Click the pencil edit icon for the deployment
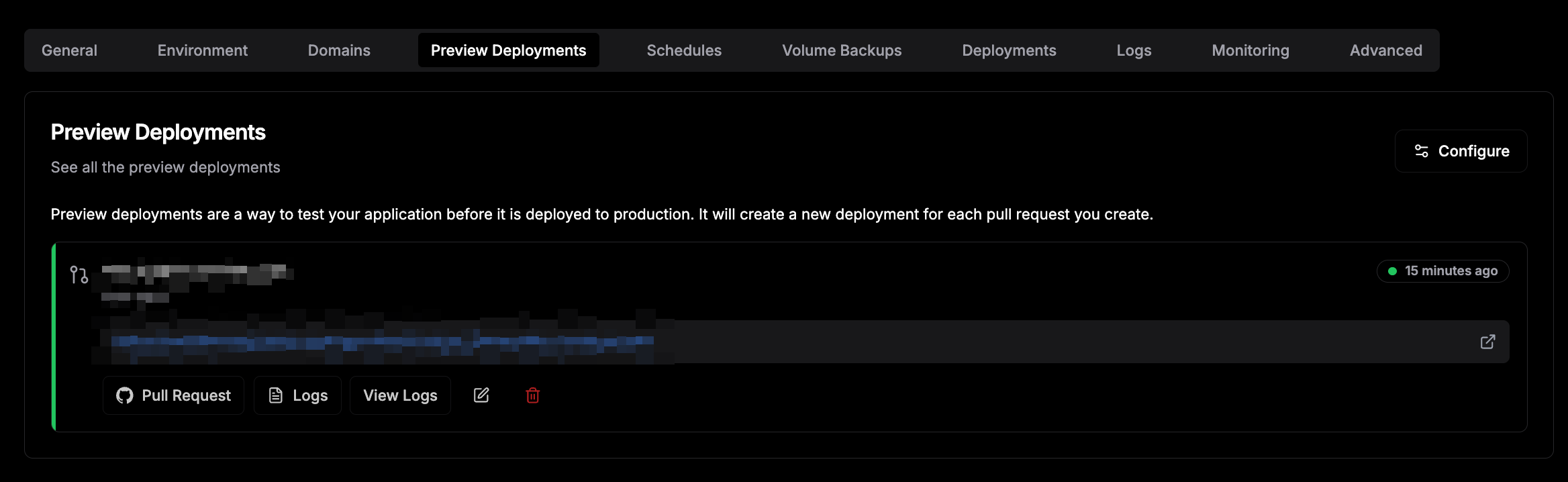The height and width of the screenshot is (482, 1568). (x=481, y=395)
